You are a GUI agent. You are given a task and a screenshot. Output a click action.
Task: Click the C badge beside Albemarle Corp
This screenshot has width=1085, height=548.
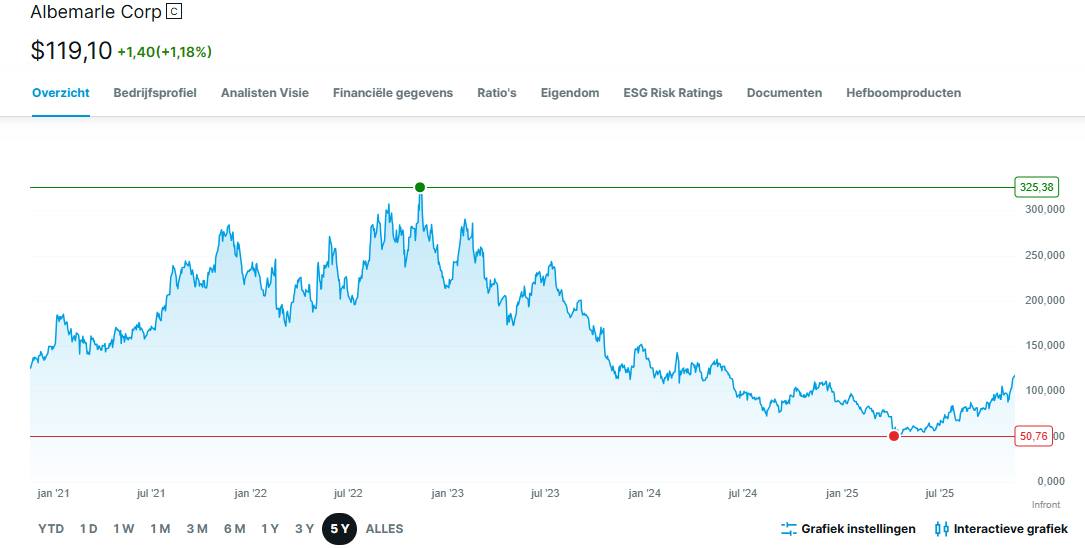tap(175, 12)
